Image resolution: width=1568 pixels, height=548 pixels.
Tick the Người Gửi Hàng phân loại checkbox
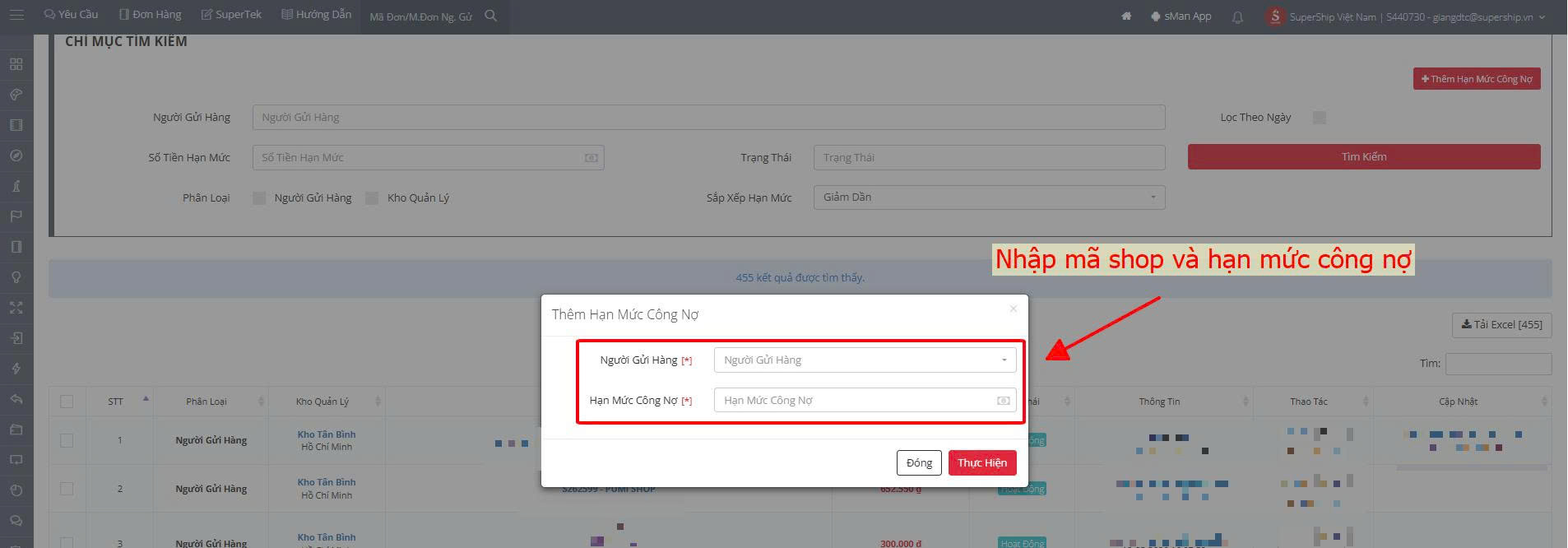click(x=259, y=198)
